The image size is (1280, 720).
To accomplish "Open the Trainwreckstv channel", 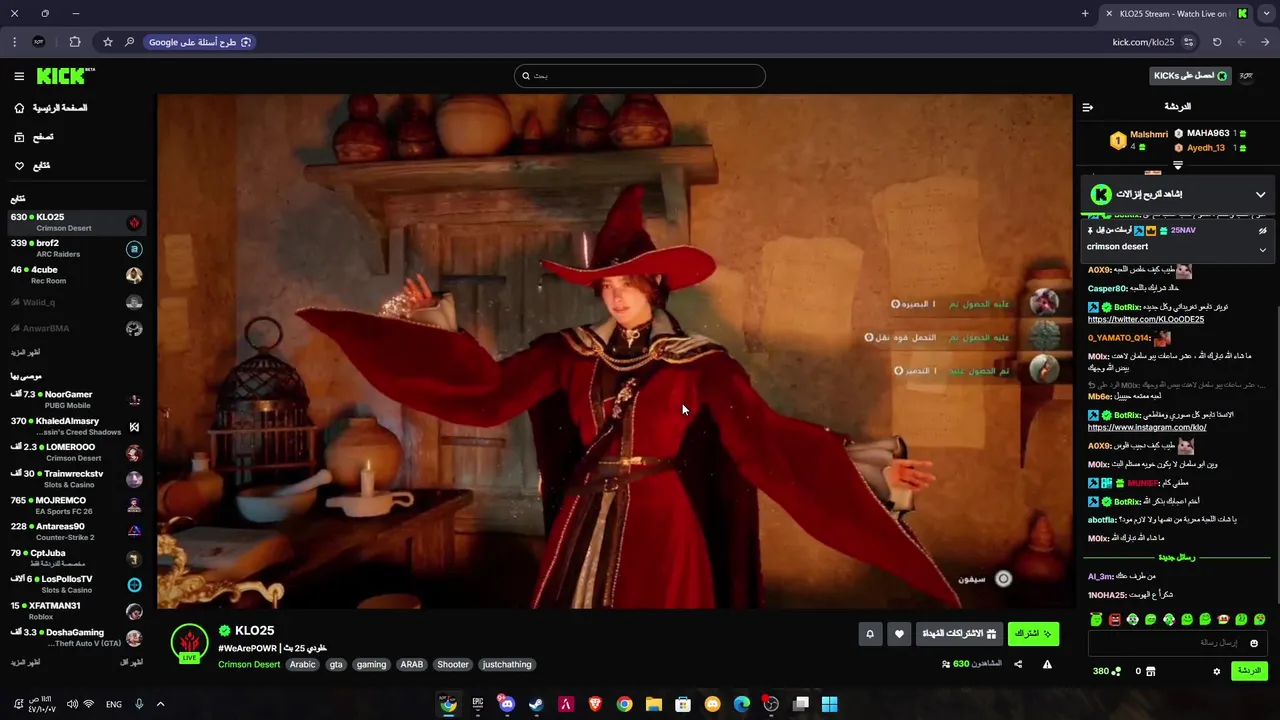I will point(77,479).
